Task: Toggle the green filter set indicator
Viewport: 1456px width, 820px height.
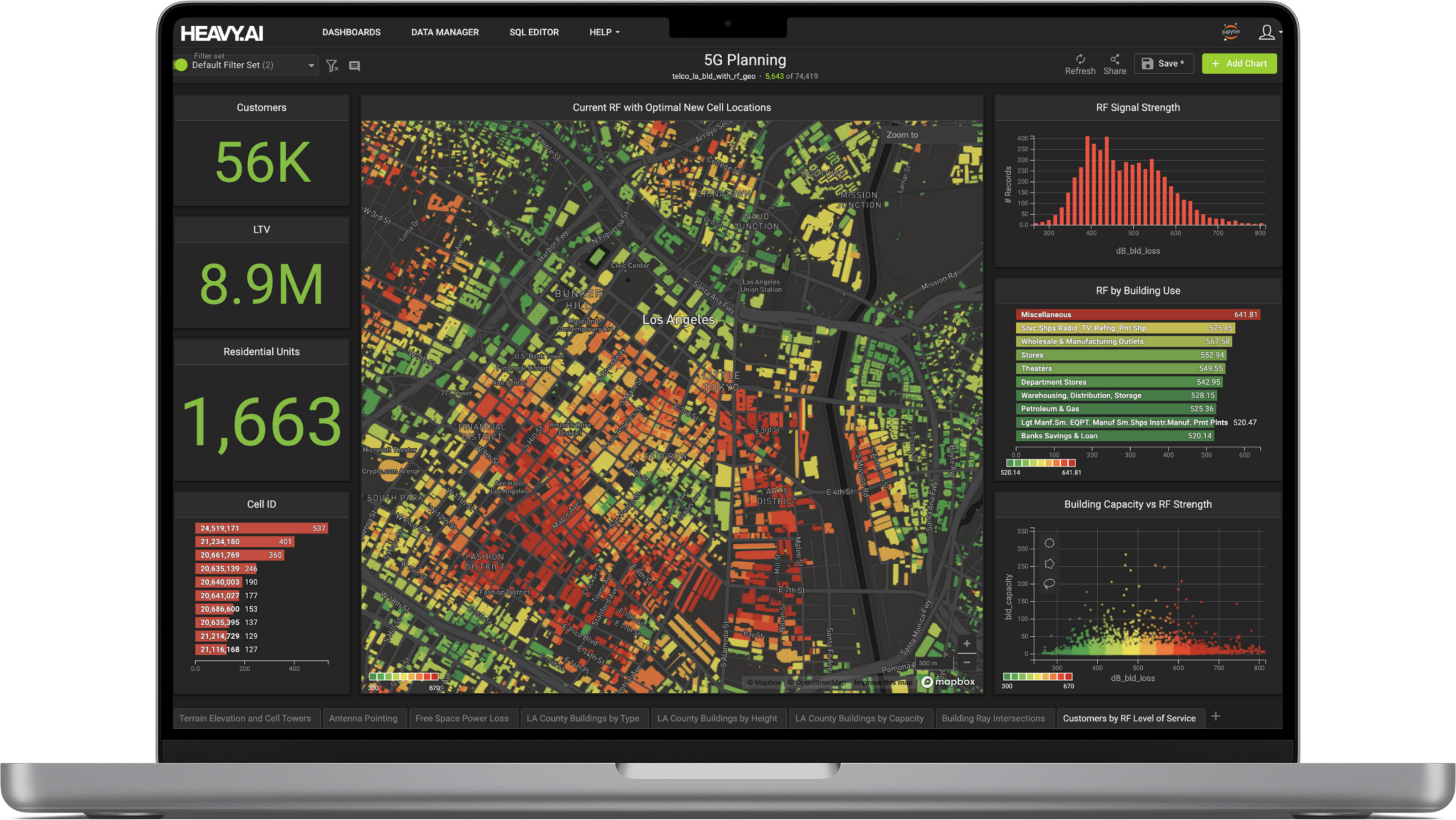Action: [x=181, y=65]
